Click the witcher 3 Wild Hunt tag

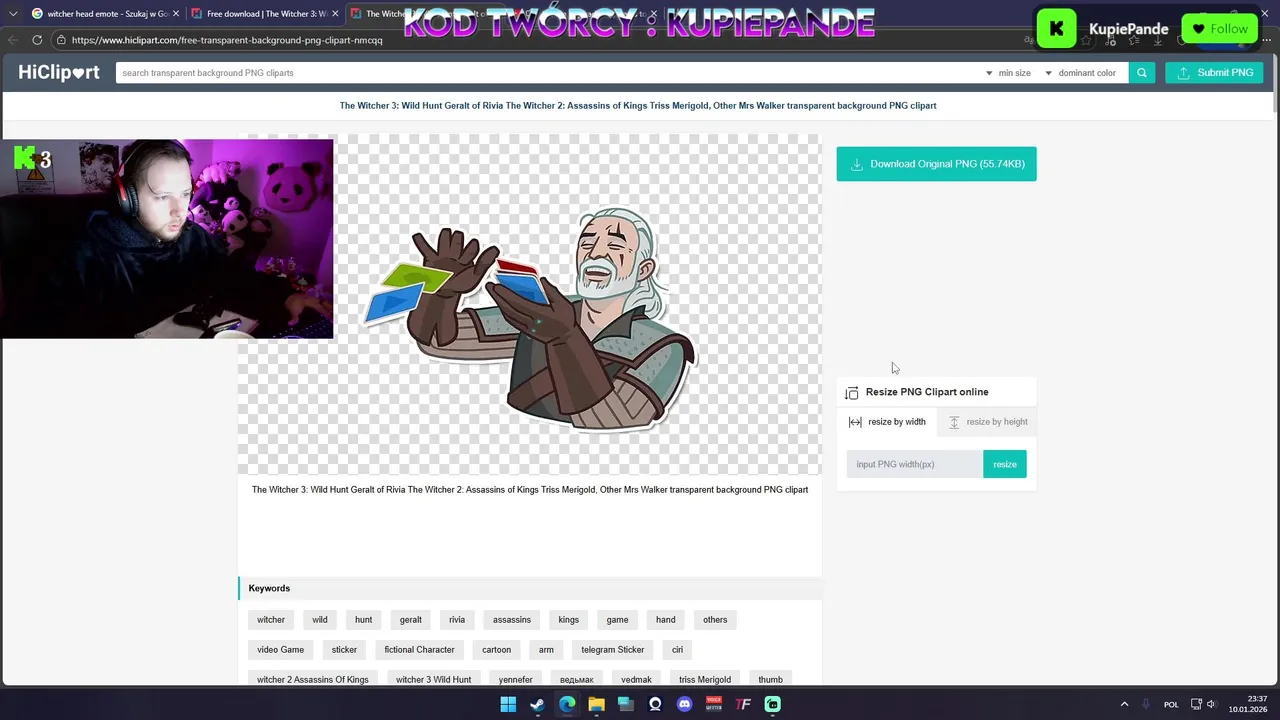click(x=434, y=679)
